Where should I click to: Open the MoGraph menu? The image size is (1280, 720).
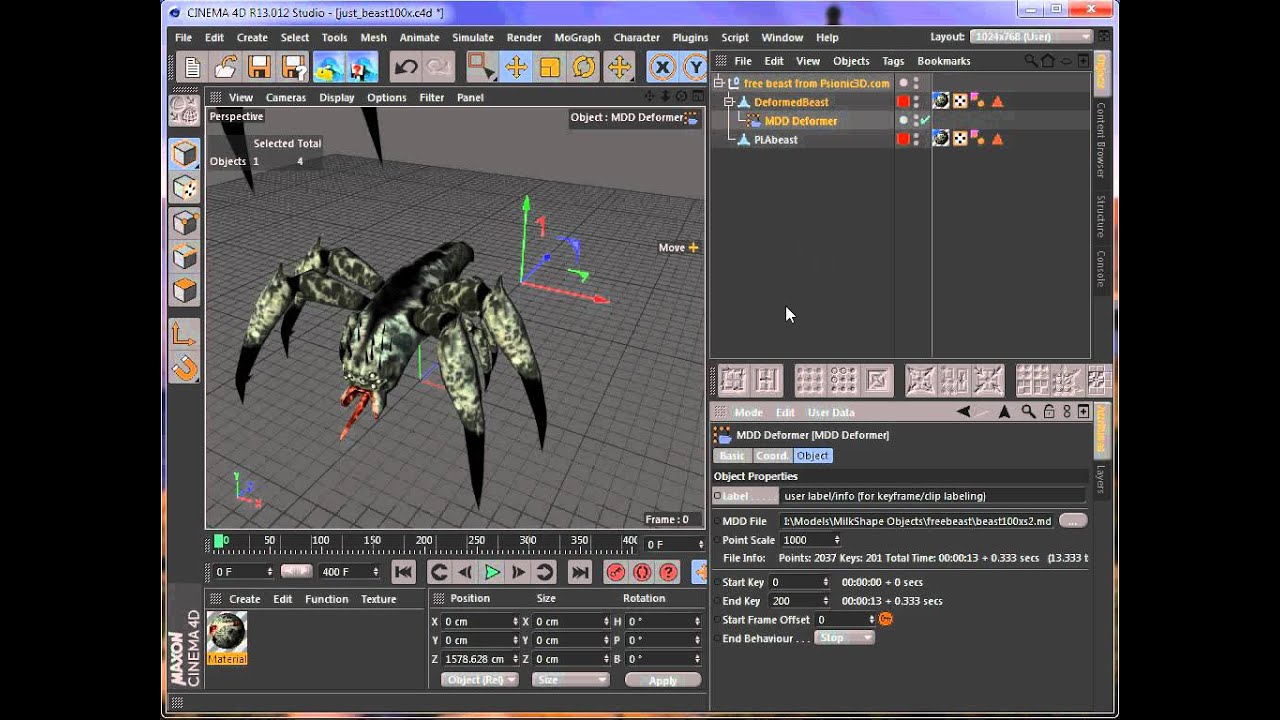(x=577, y=37)
